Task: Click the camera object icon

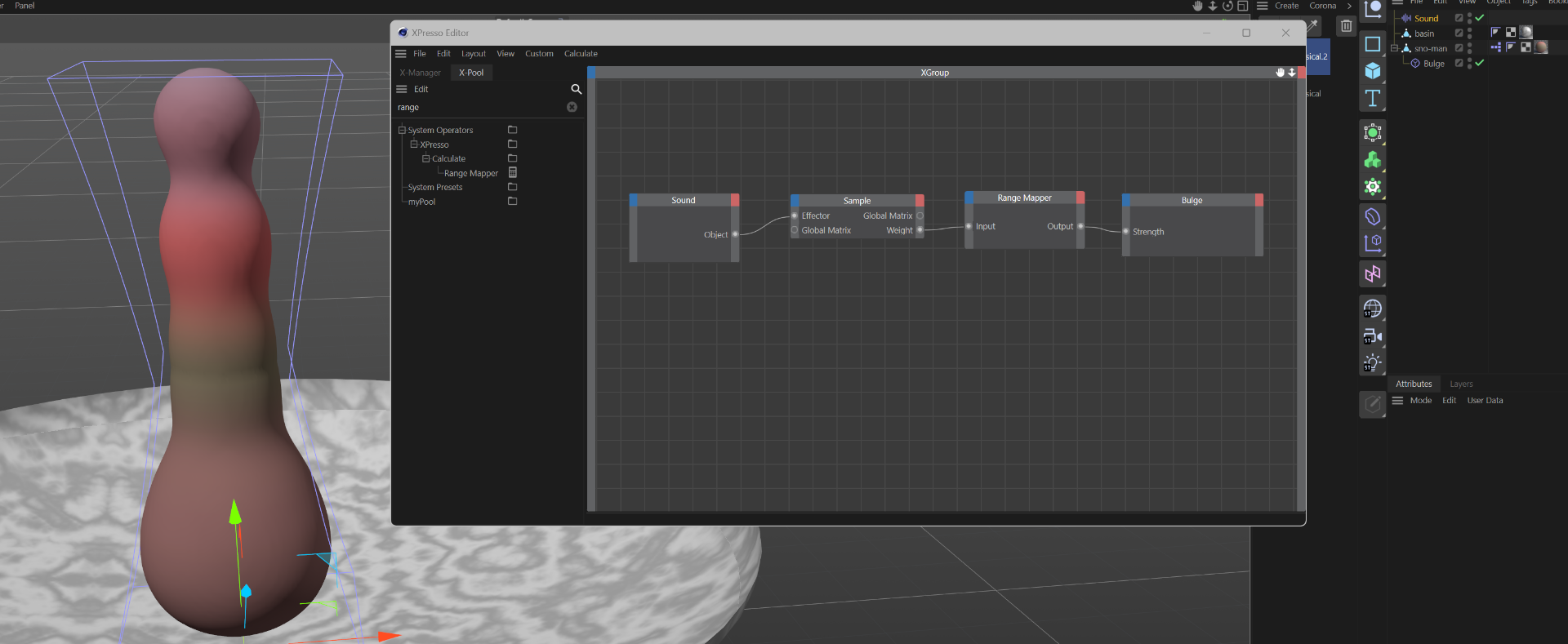Action: [x=1373, y=336]
